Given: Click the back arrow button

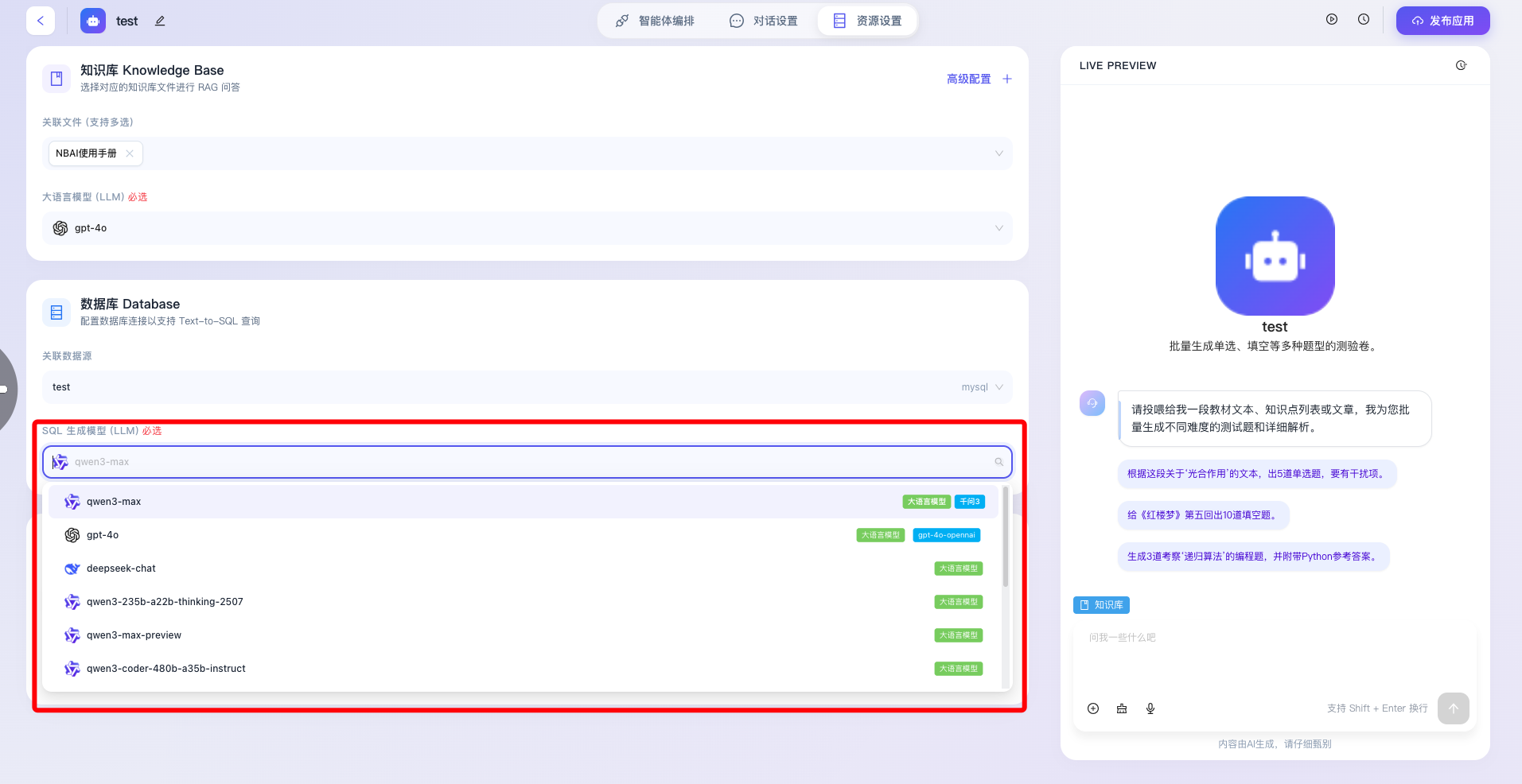Looking at the screenshot, I should (41, 21).
